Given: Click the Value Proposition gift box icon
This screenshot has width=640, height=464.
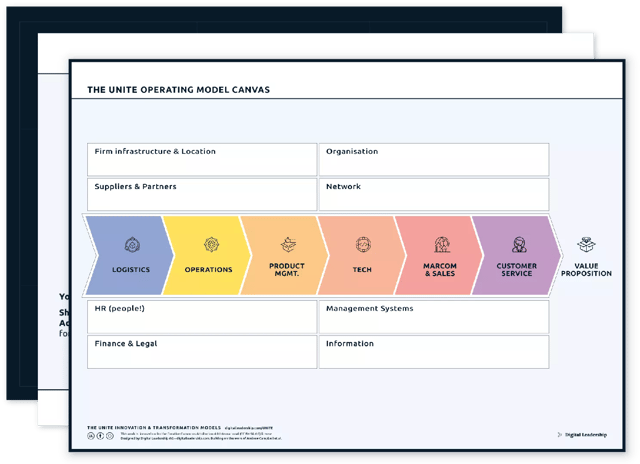Looking at the screenshot, I should point(586,244).
